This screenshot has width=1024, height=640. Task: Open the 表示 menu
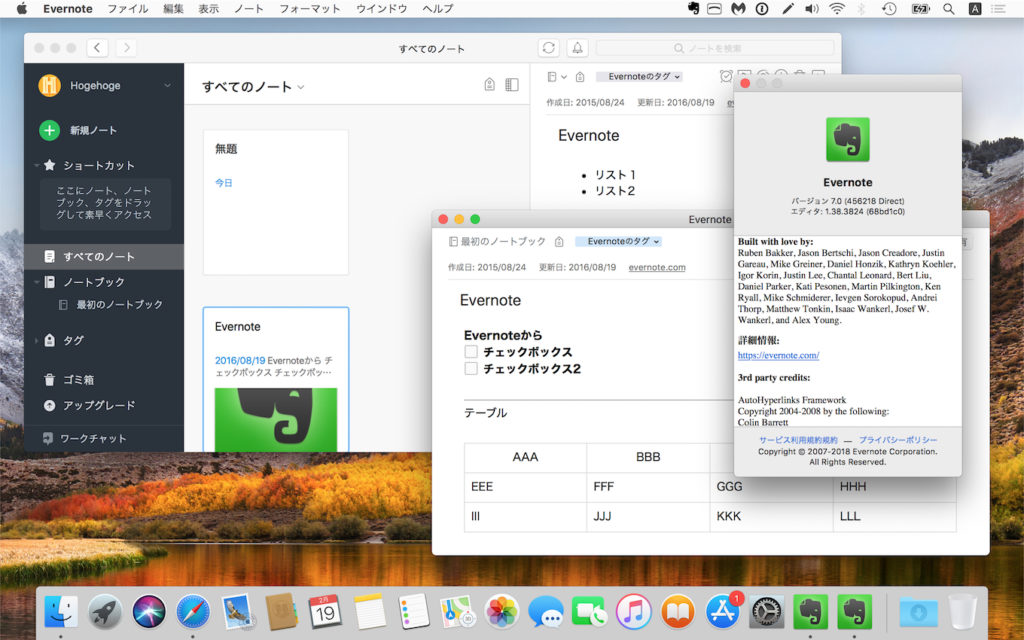(x=208, y=8)
